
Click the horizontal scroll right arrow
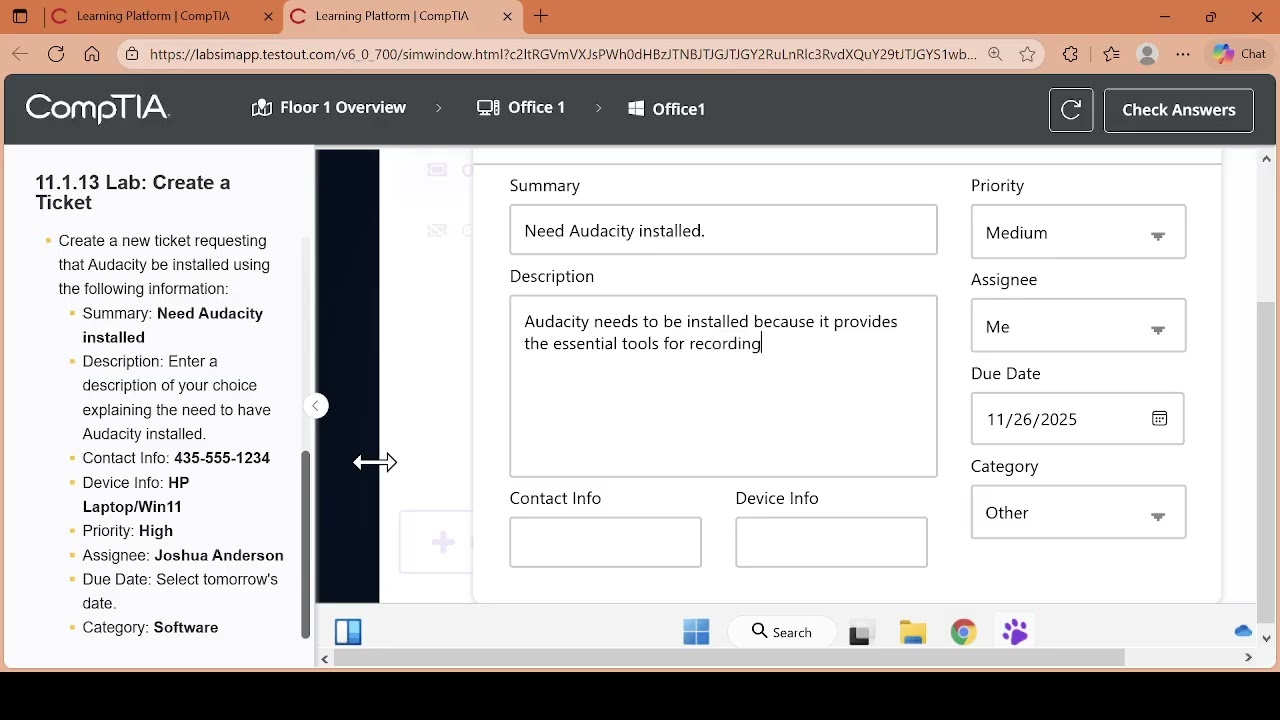pyautogui.click(x=1248, y=658)
